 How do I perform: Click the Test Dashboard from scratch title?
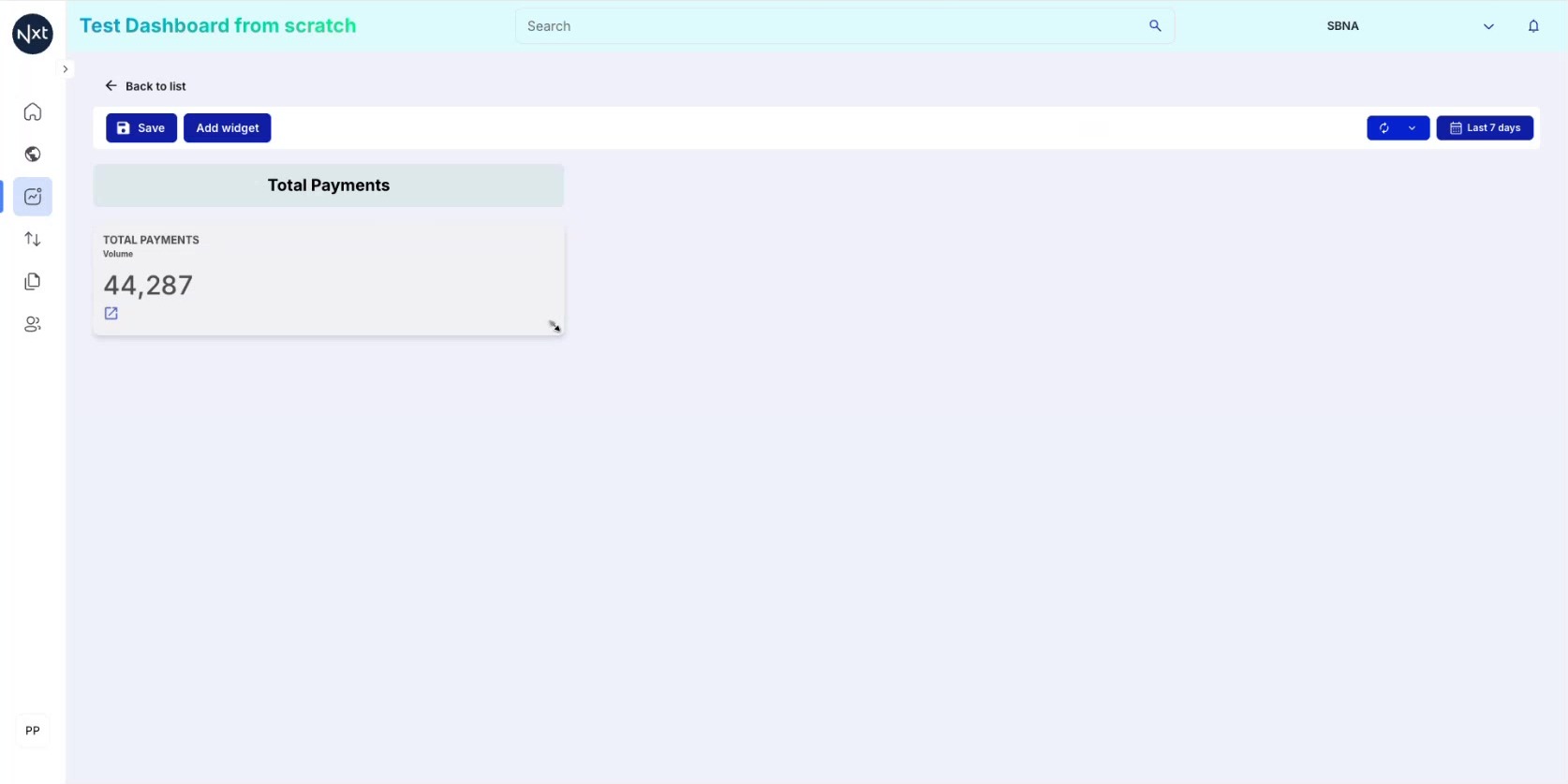(x=218, y=25)
